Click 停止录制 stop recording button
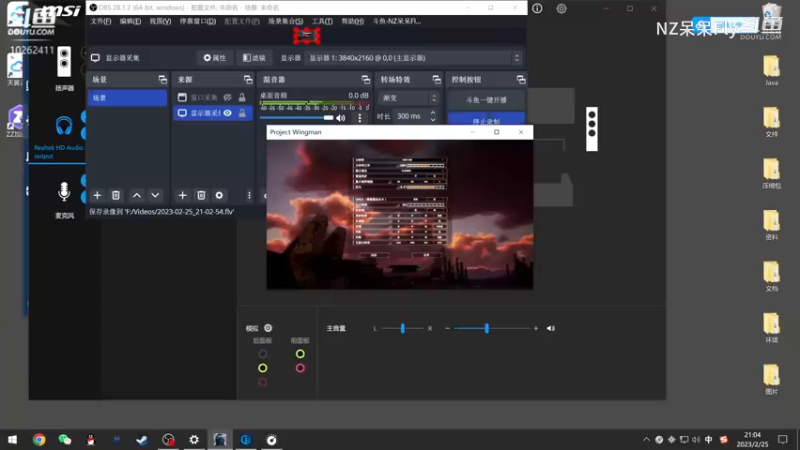This screenshot has width=800, height=450. click(486, 120)
